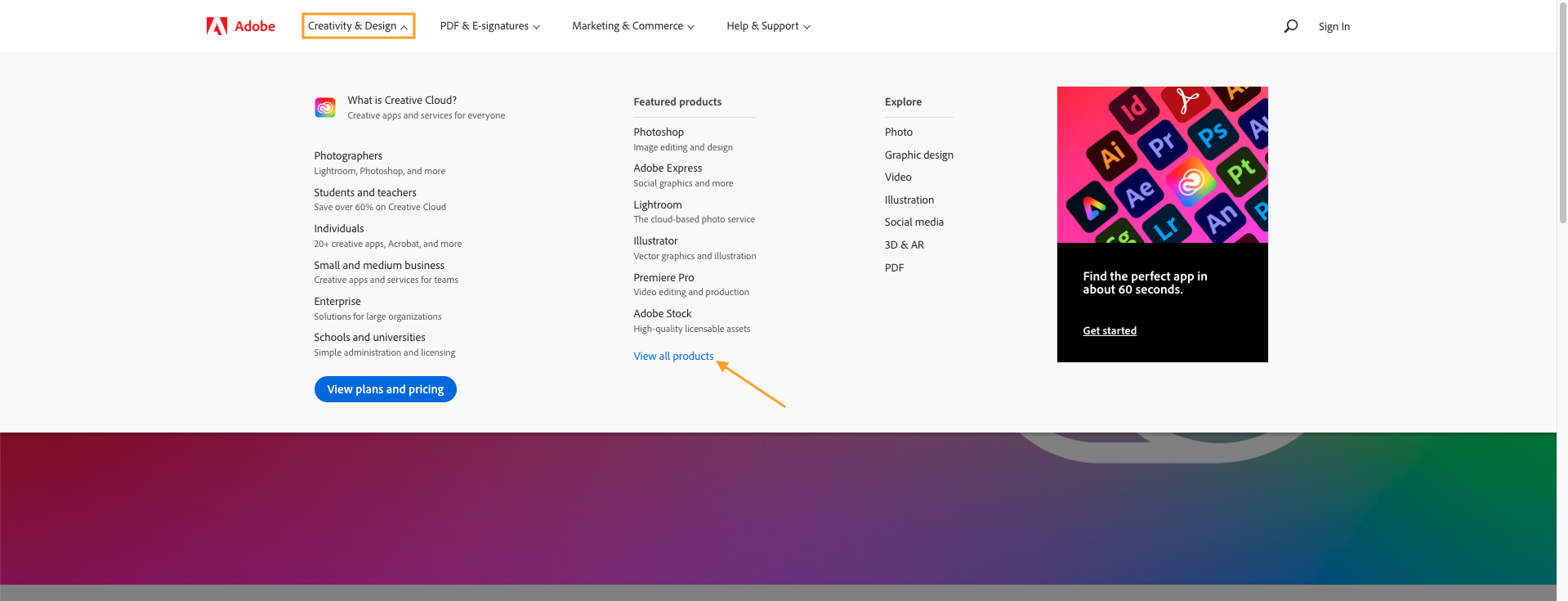Click the View plans and pricing button
This screenshot has width=1568, height=601.
386,389
